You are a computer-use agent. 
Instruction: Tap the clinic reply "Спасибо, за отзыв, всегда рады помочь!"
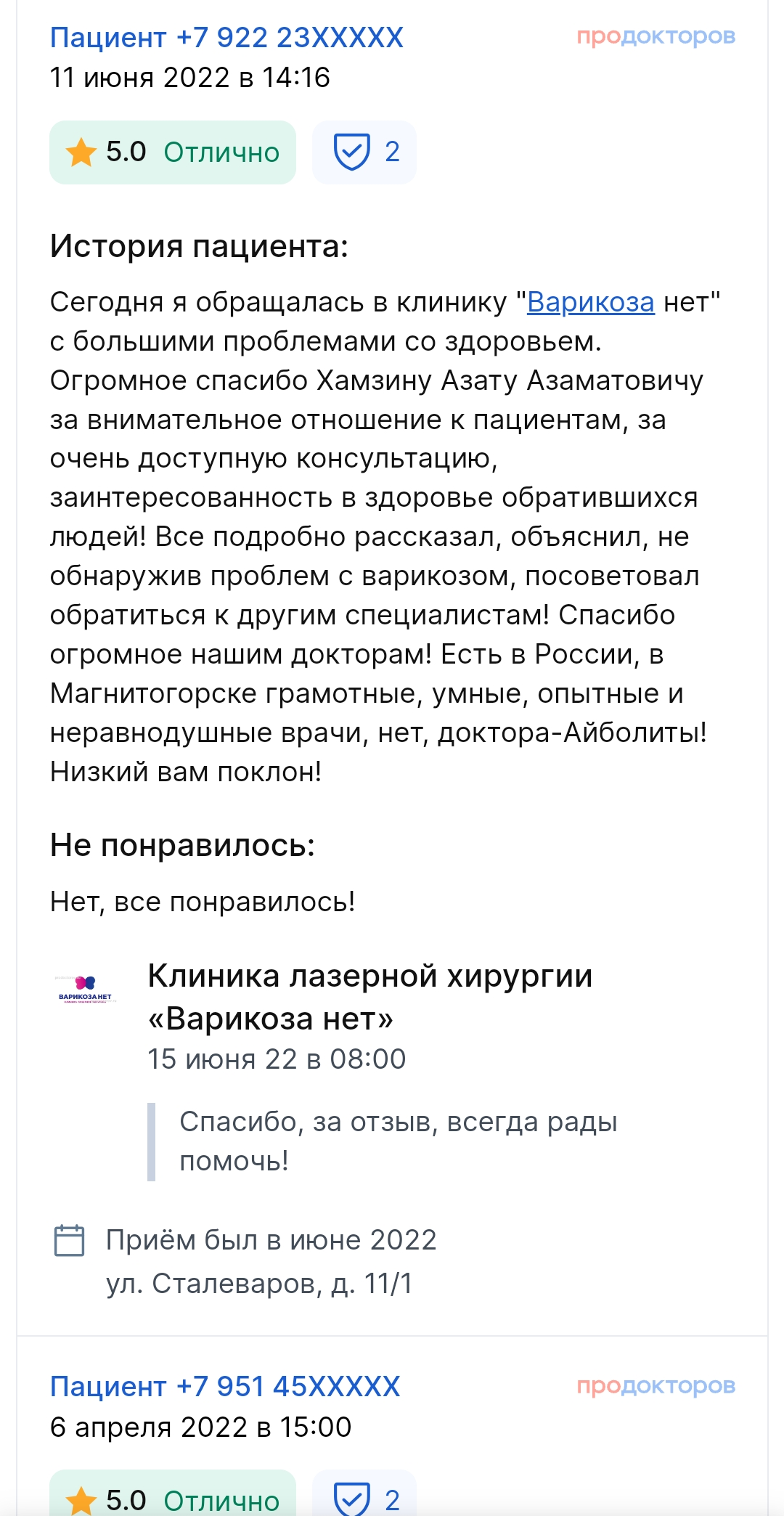pos(398,1141)
